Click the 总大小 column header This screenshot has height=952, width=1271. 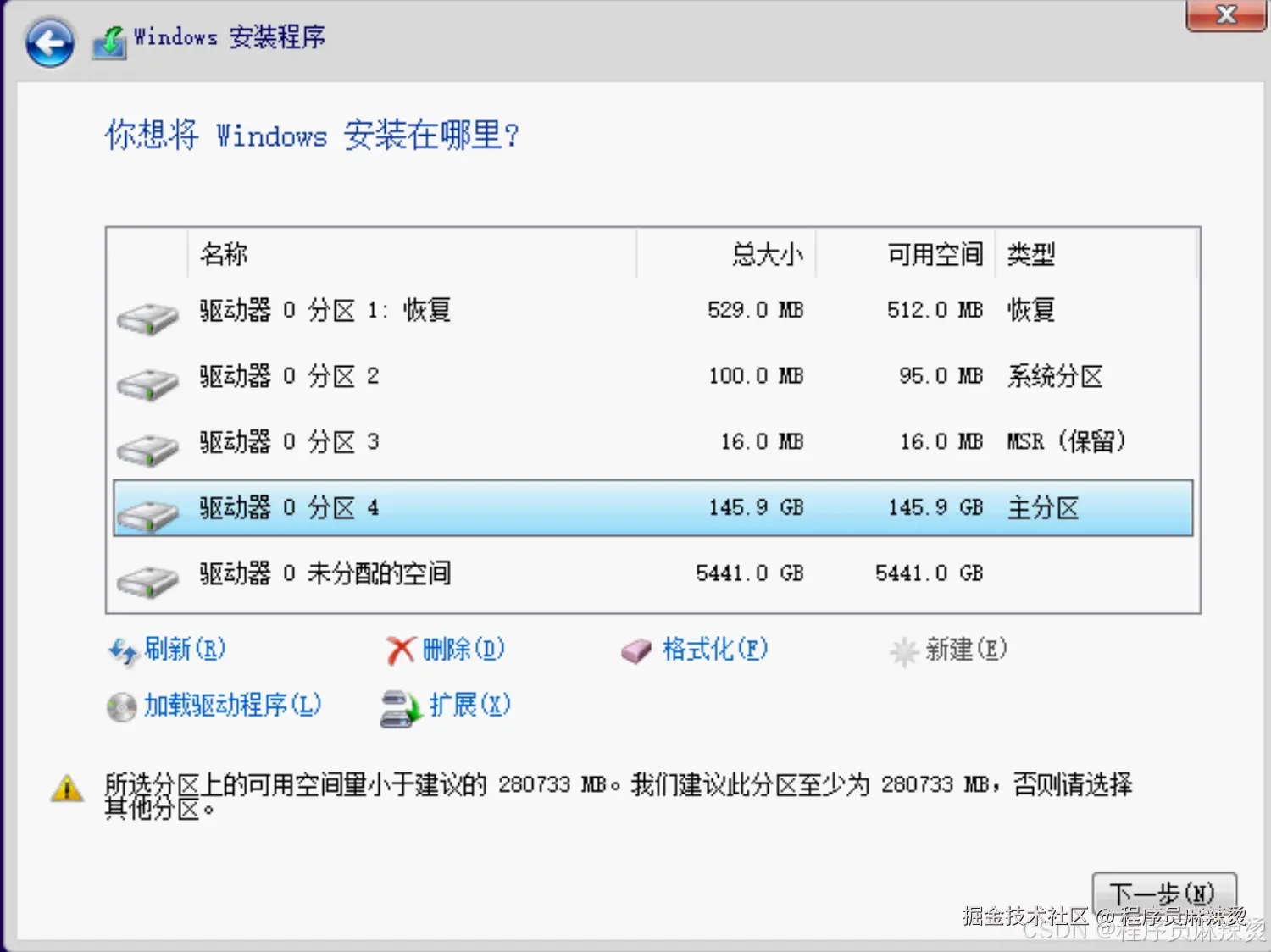click(726, 254)
